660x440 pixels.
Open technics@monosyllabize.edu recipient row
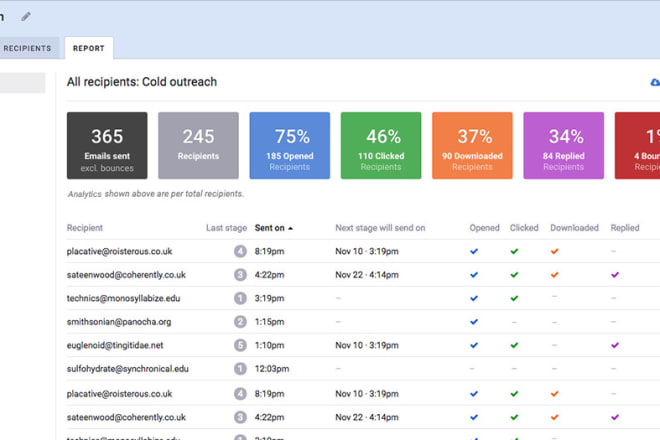(363, 298)
